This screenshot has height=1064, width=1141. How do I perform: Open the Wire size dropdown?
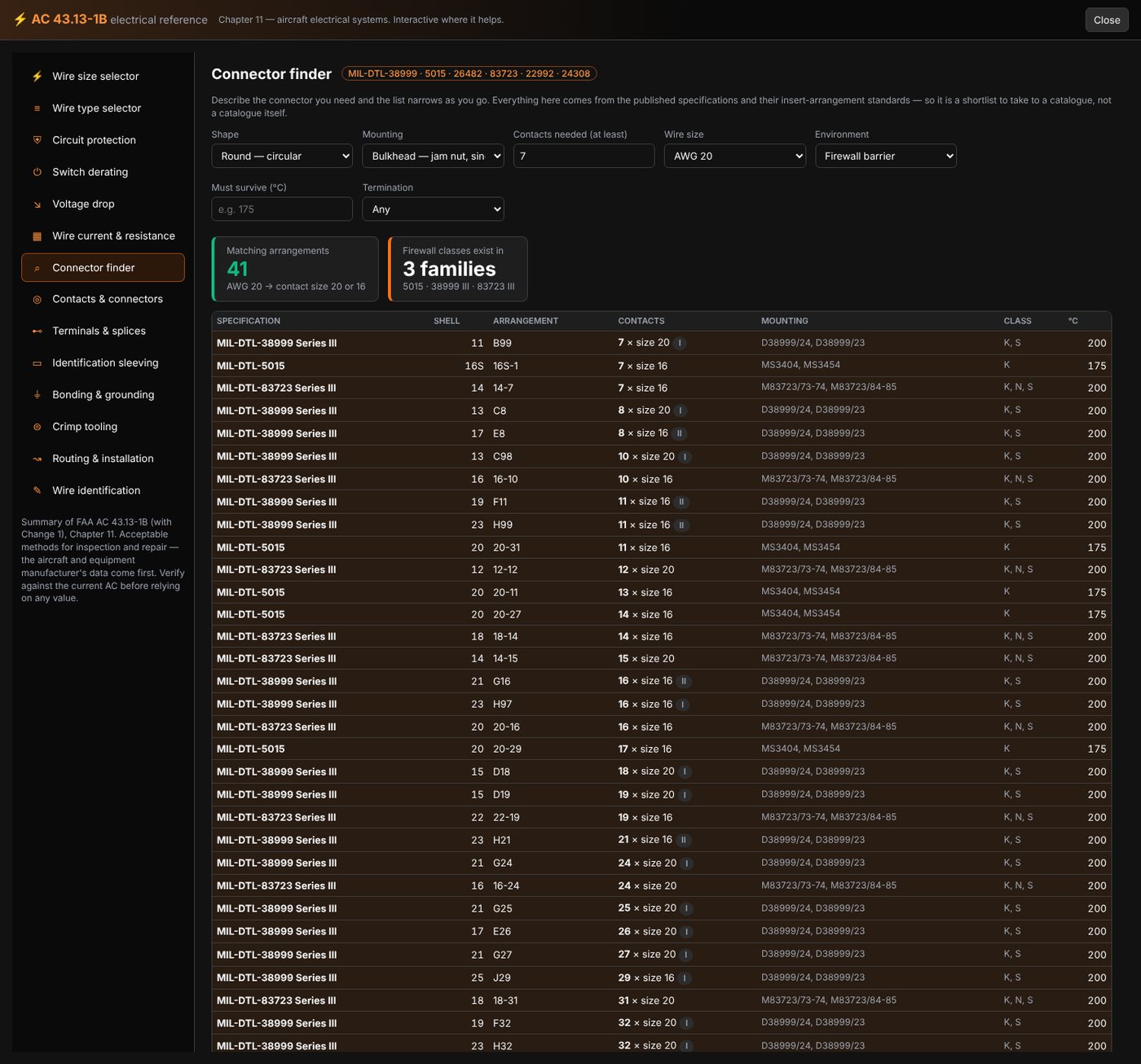coord(735,156)
